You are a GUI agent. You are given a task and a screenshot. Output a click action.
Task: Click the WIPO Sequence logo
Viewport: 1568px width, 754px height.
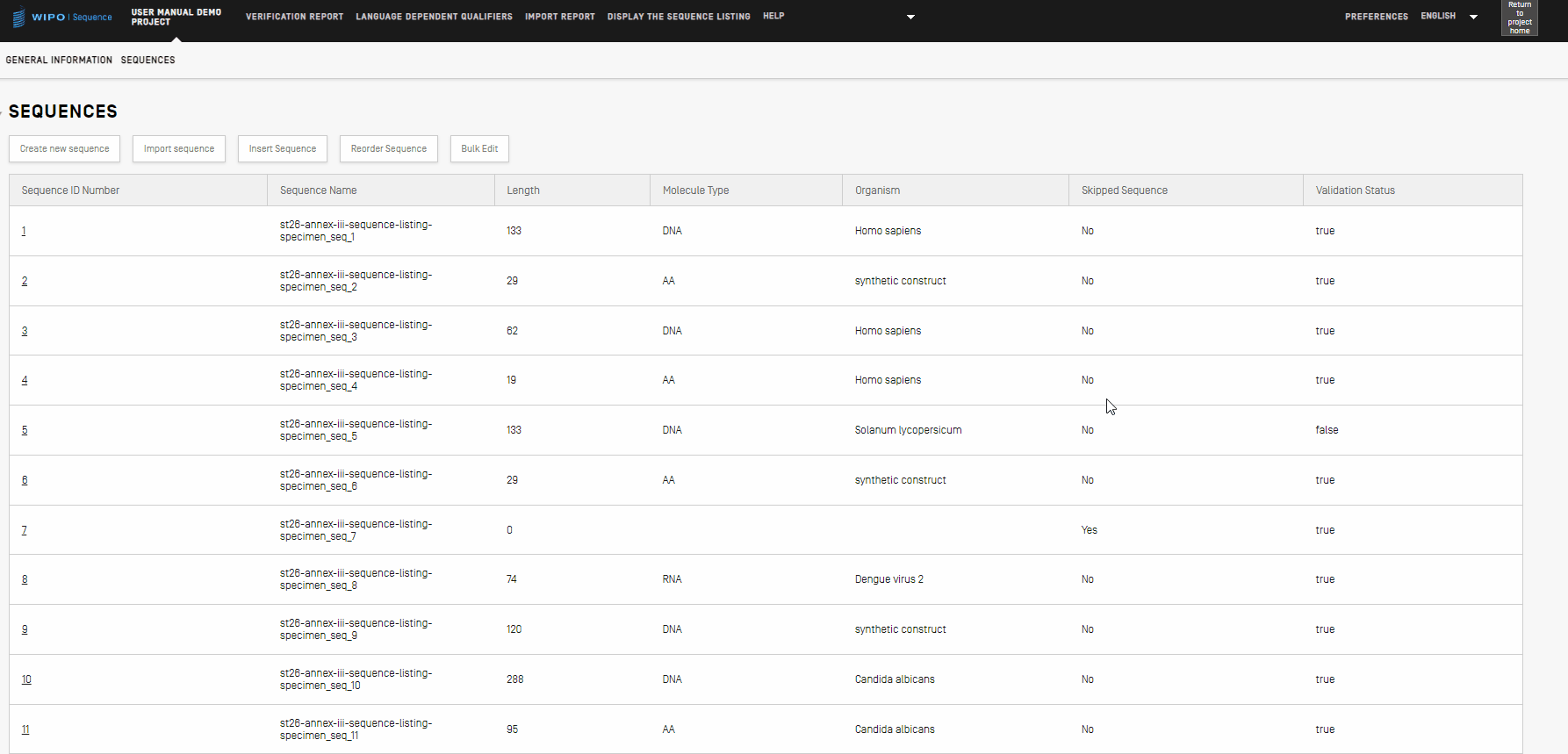pos(62,18)
